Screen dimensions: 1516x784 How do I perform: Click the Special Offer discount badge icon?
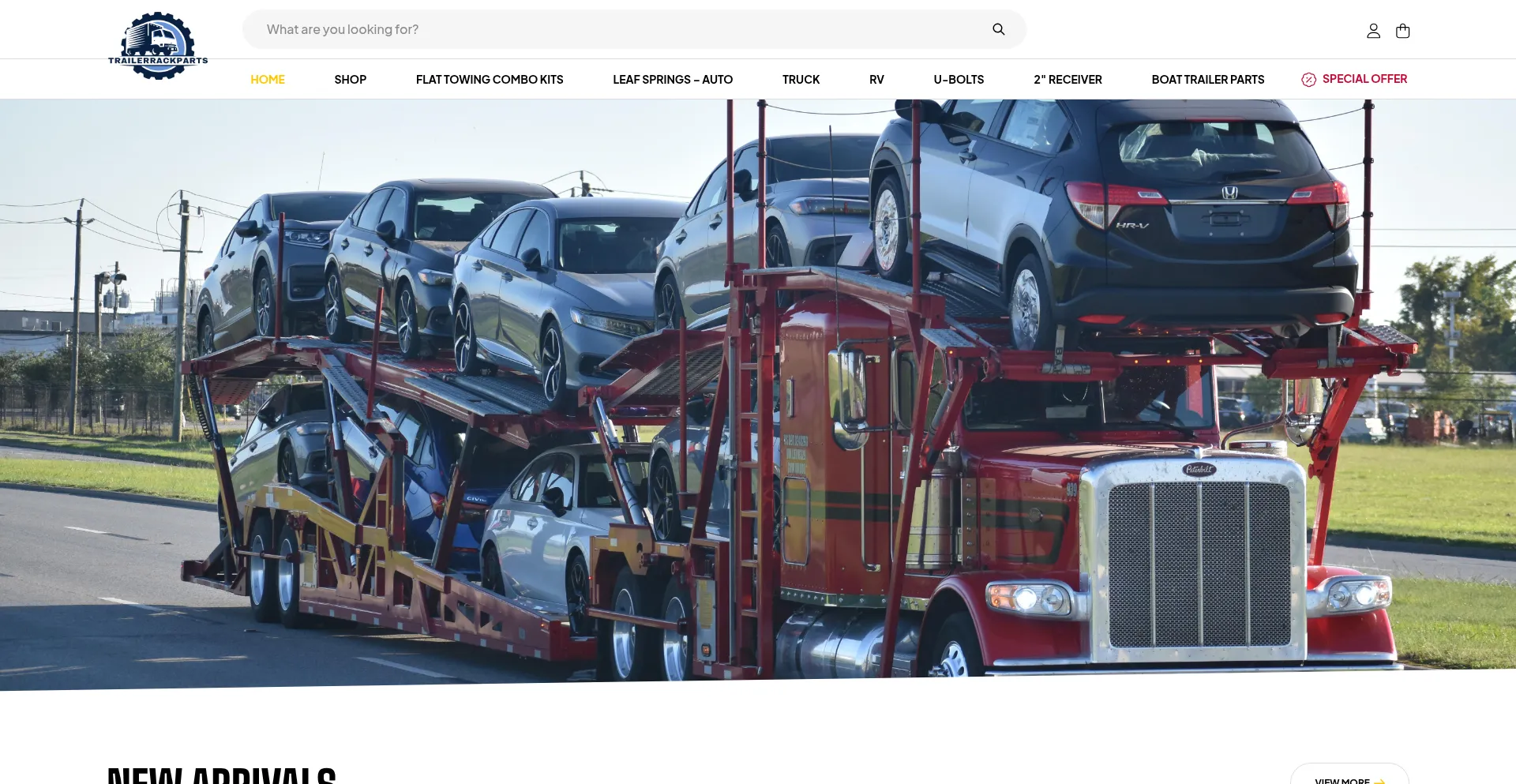tap(1308, 80)
